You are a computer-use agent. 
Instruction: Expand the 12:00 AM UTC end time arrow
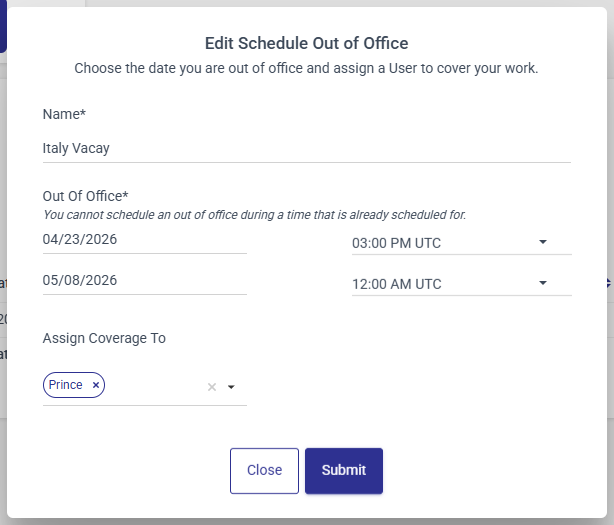point(543,283)
